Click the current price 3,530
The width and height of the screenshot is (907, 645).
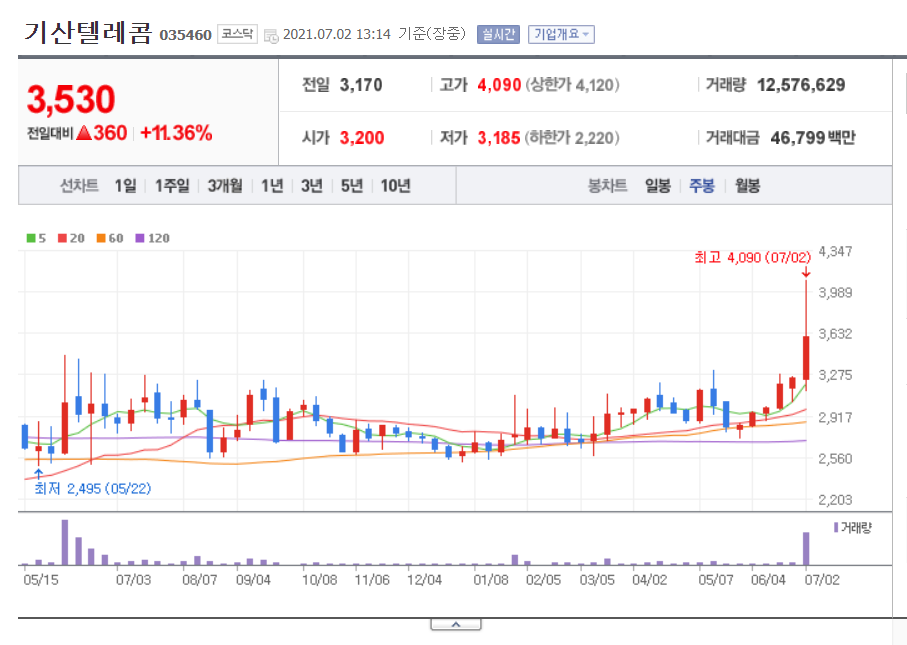pos(71,99)
